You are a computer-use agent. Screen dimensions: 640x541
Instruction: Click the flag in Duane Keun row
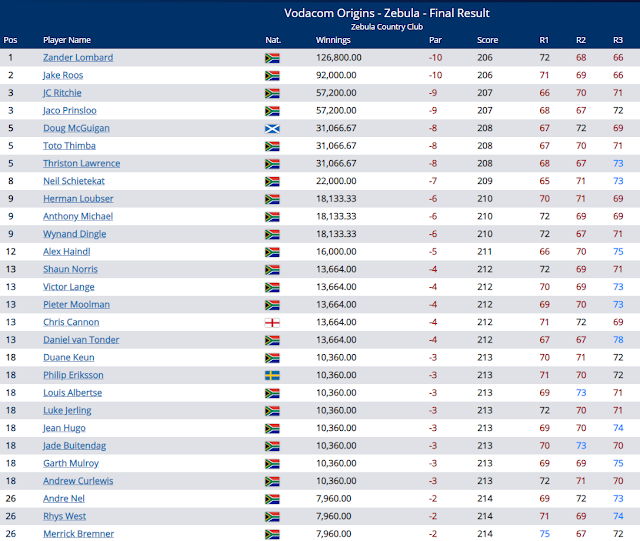click(x=272, y=358)
